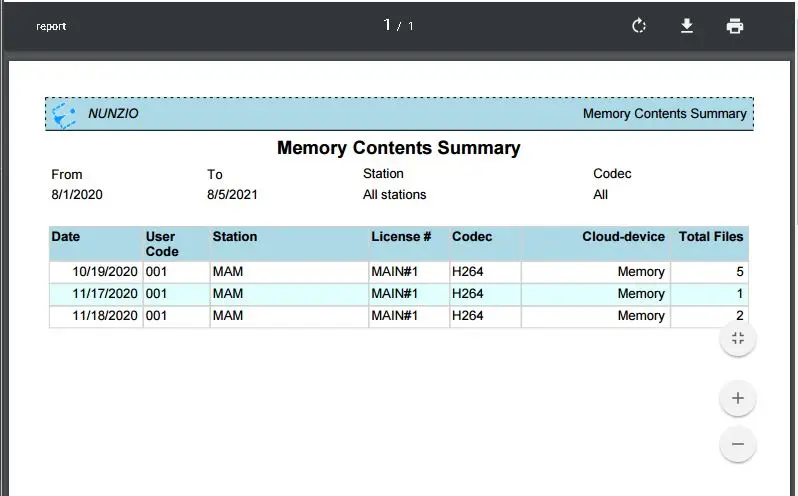798x496 pixels.
Task: Click the Total Files column header
Action: (710, 237)
